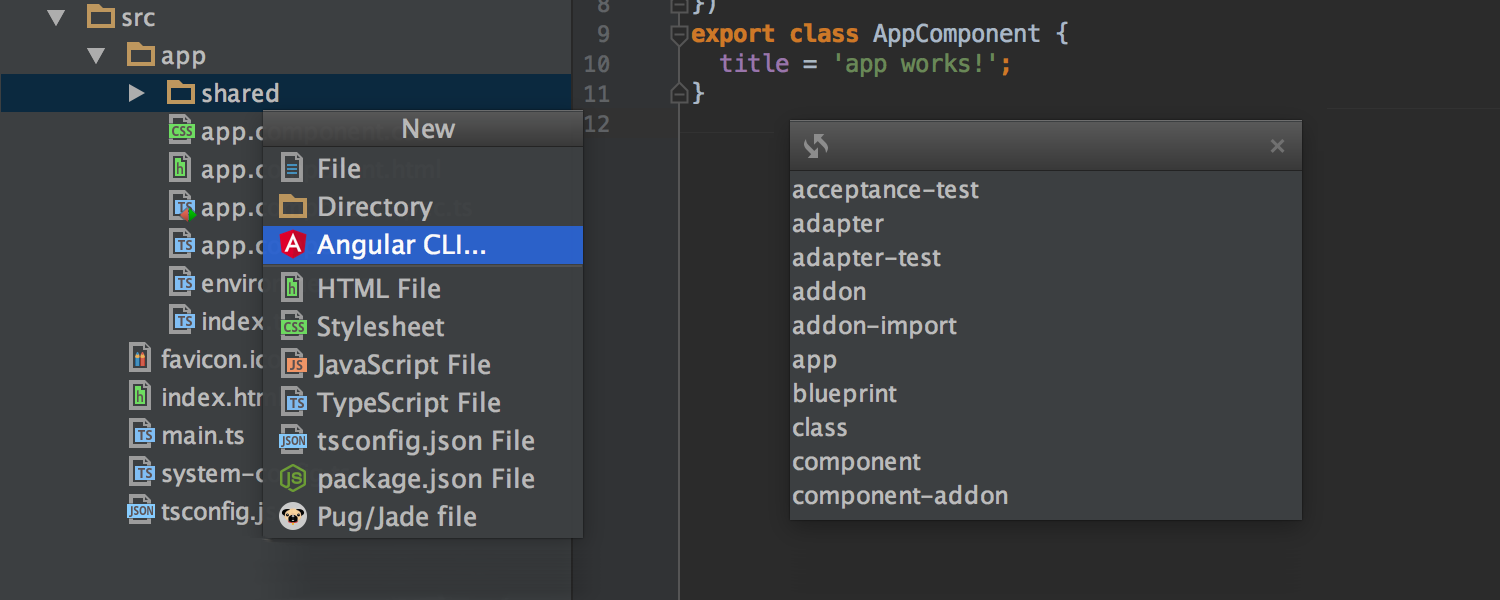Image resolution: width=1500 pixels, height=600 pixels.
Task: Click the HTML File icon in menu
Action: (292, 288)
